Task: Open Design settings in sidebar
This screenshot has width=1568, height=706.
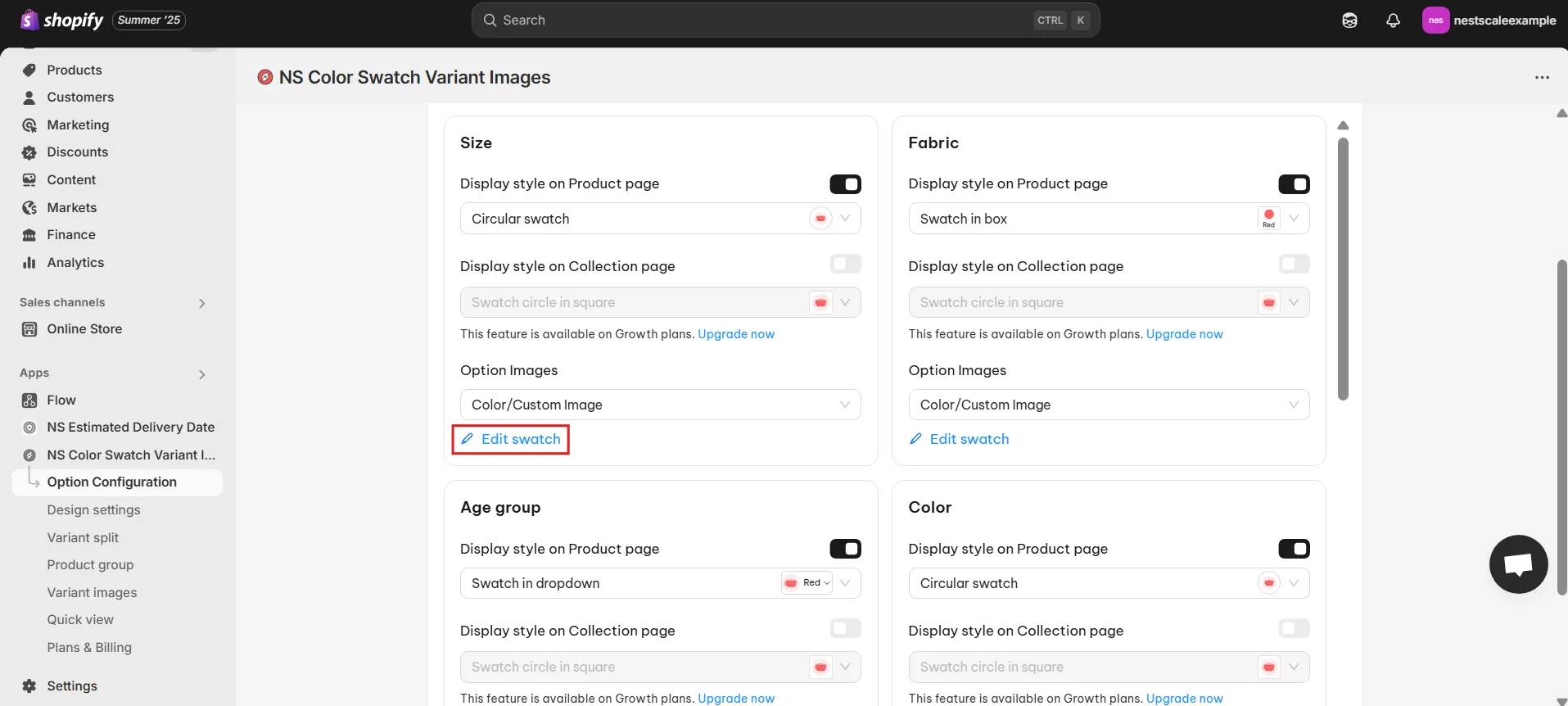Action: [93, 510]
